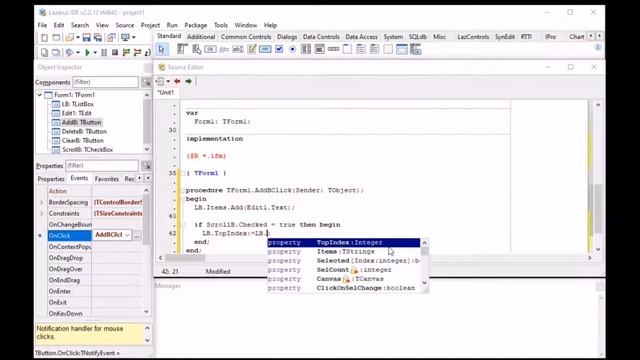Select the TEdit component icon

pyautogui.click(x=238, y=49)
